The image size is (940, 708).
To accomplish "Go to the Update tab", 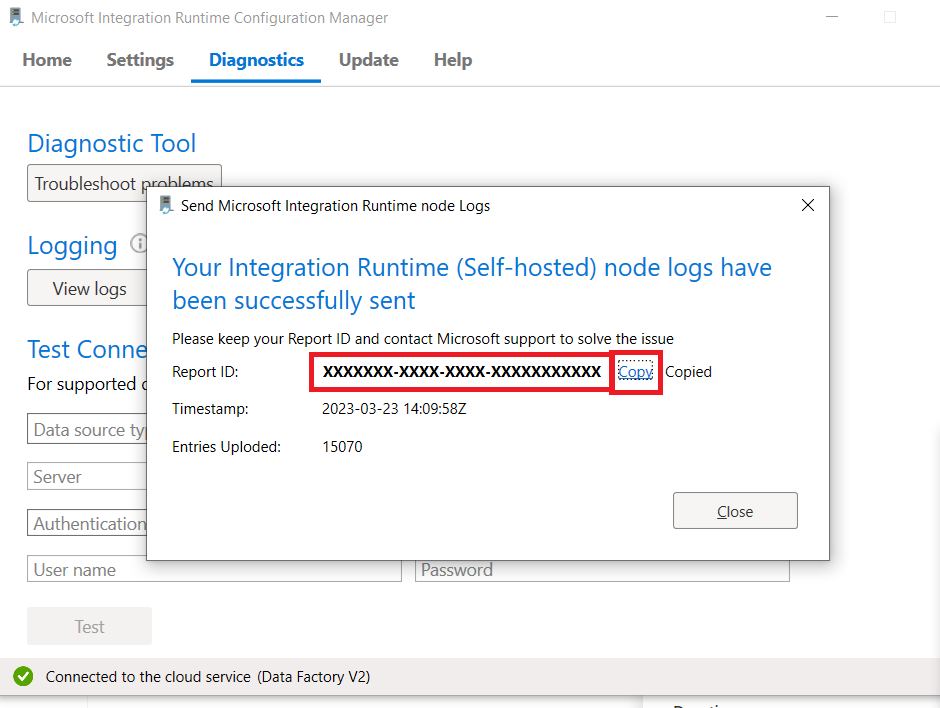I will point(369,60).
